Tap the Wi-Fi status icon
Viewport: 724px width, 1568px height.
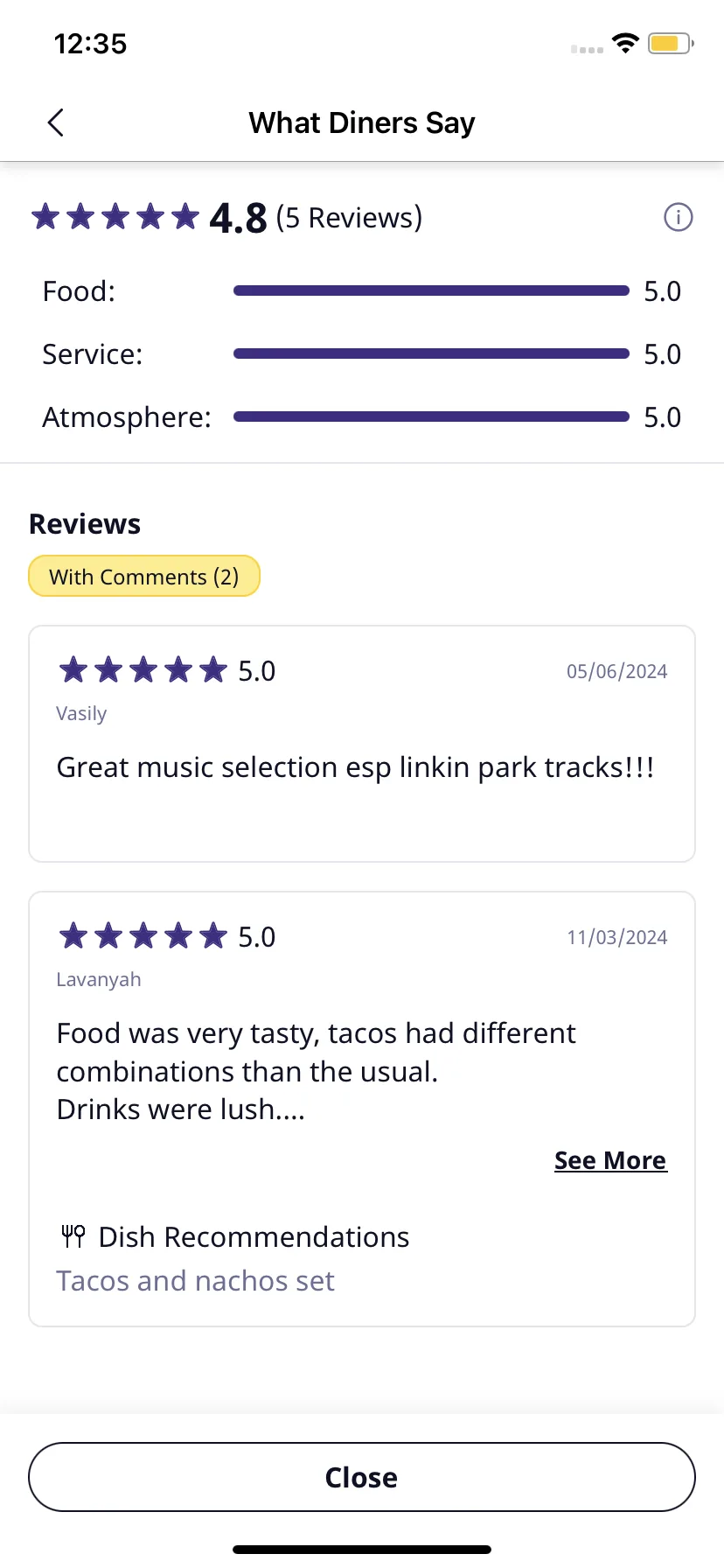pyautogui.click(x=625, y=43)
